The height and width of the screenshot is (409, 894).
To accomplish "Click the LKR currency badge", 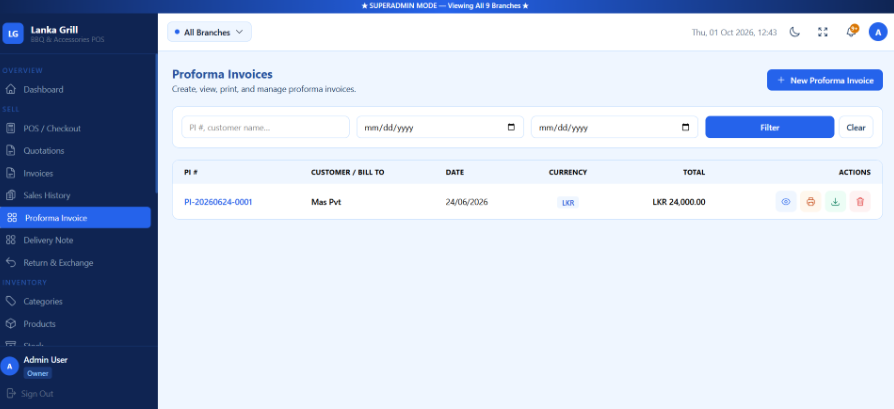I will point(568,203).
